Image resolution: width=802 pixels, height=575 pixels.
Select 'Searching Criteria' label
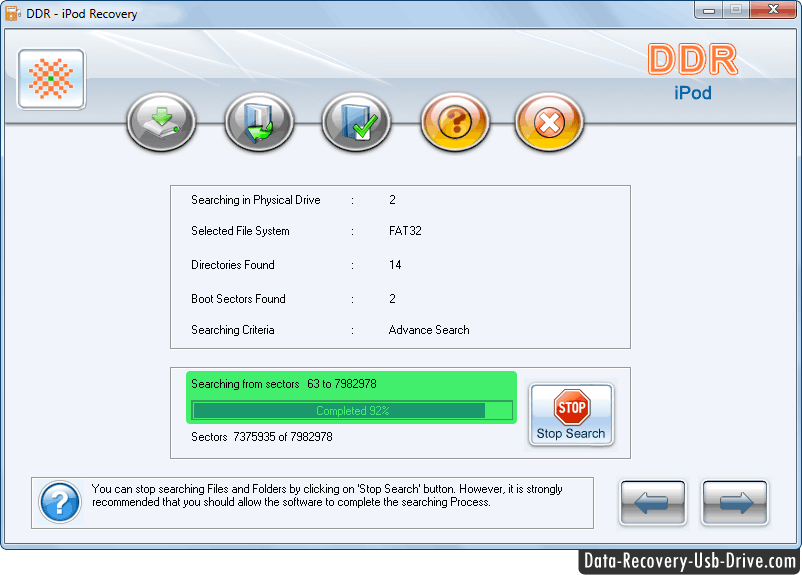[233, 330]
